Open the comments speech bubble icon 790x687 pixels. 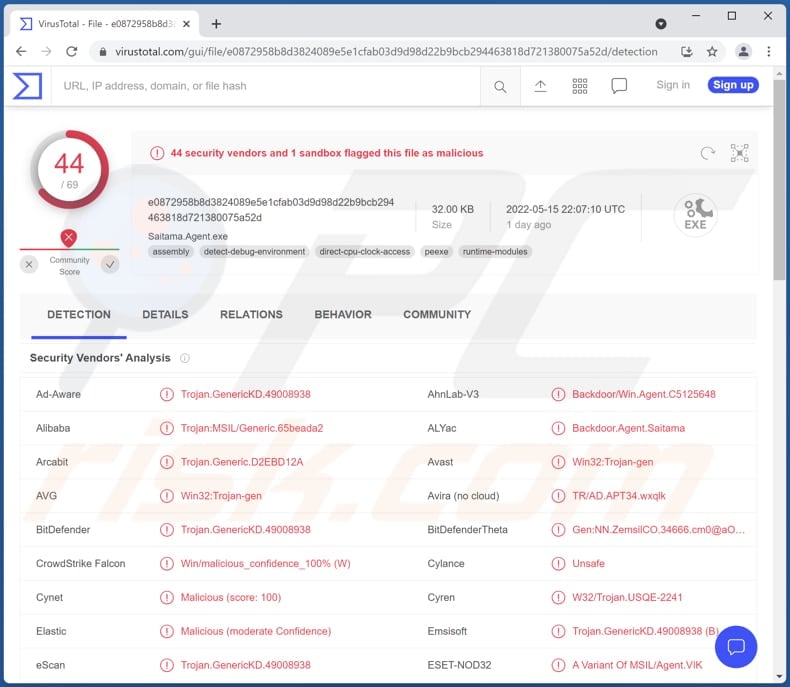[619, 86]
